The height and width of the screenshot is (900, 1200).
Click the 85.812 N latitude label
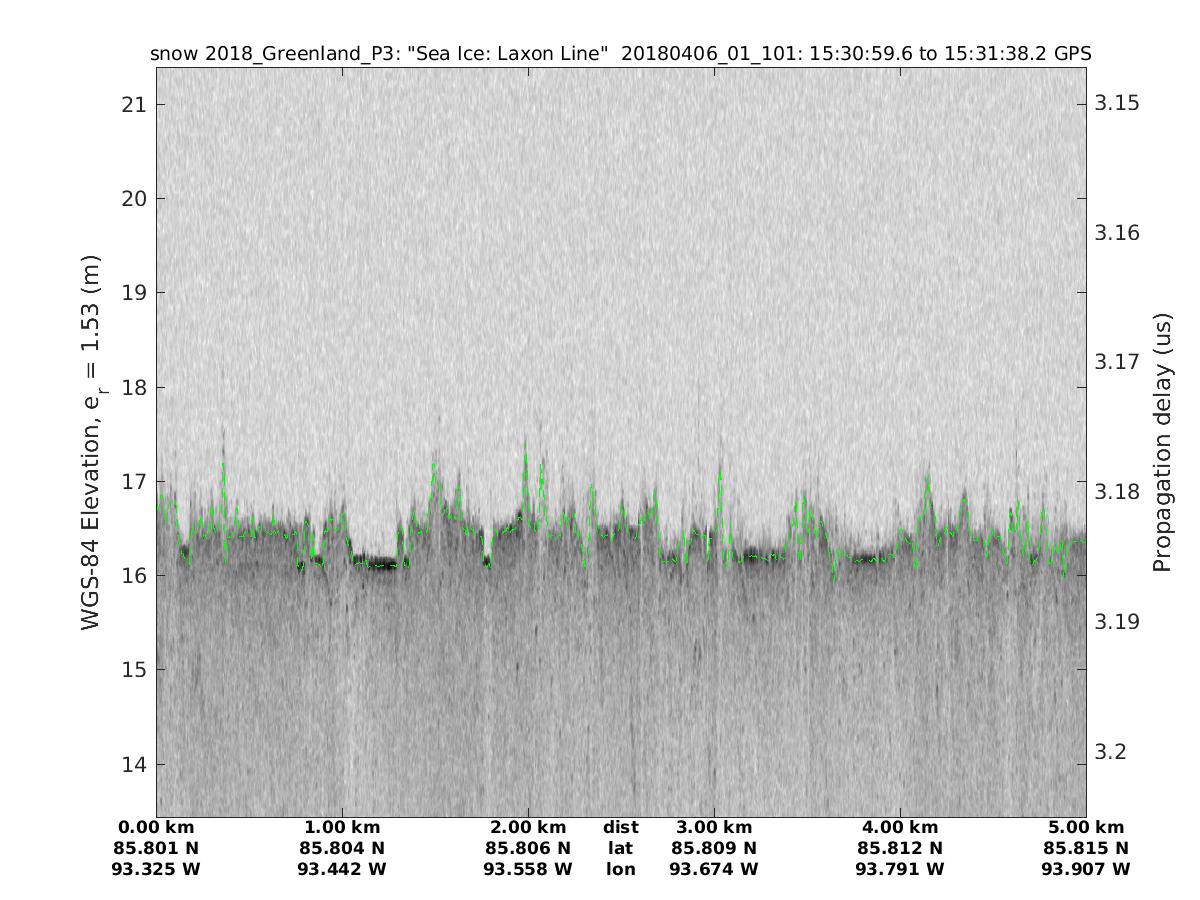900,849
